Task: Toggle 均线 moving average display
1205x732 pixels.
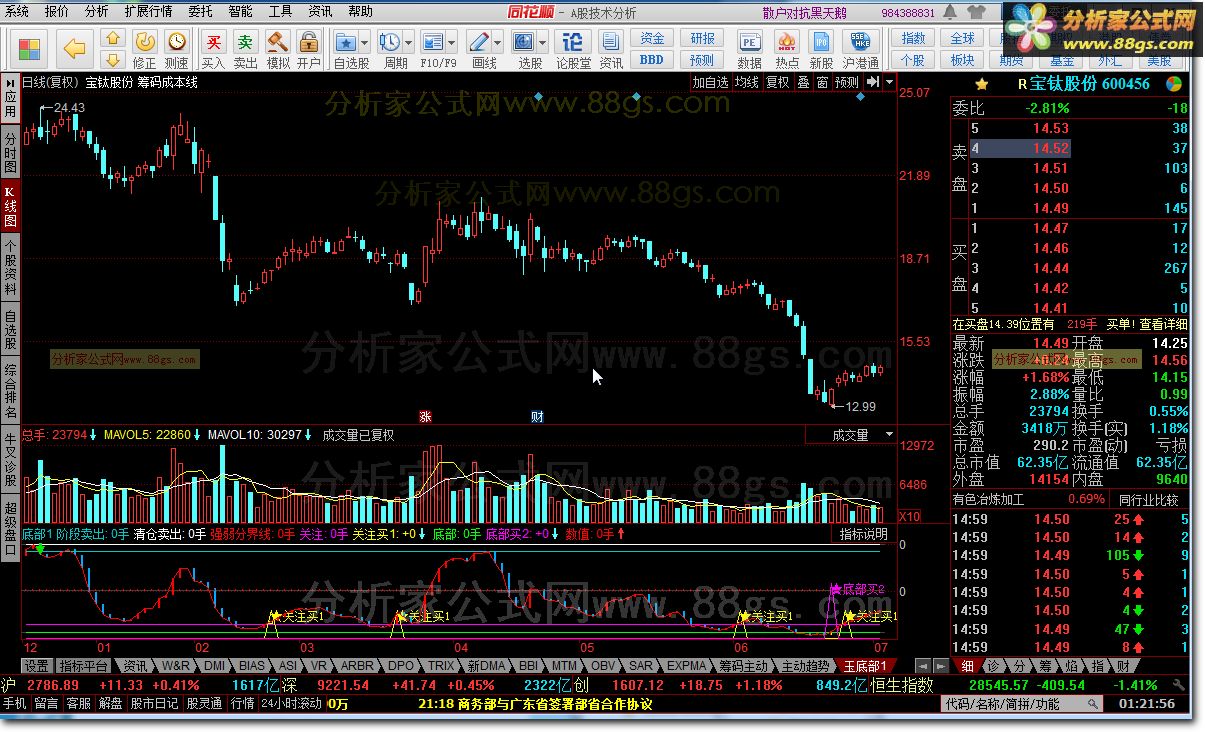Action: tap(746, 82)
